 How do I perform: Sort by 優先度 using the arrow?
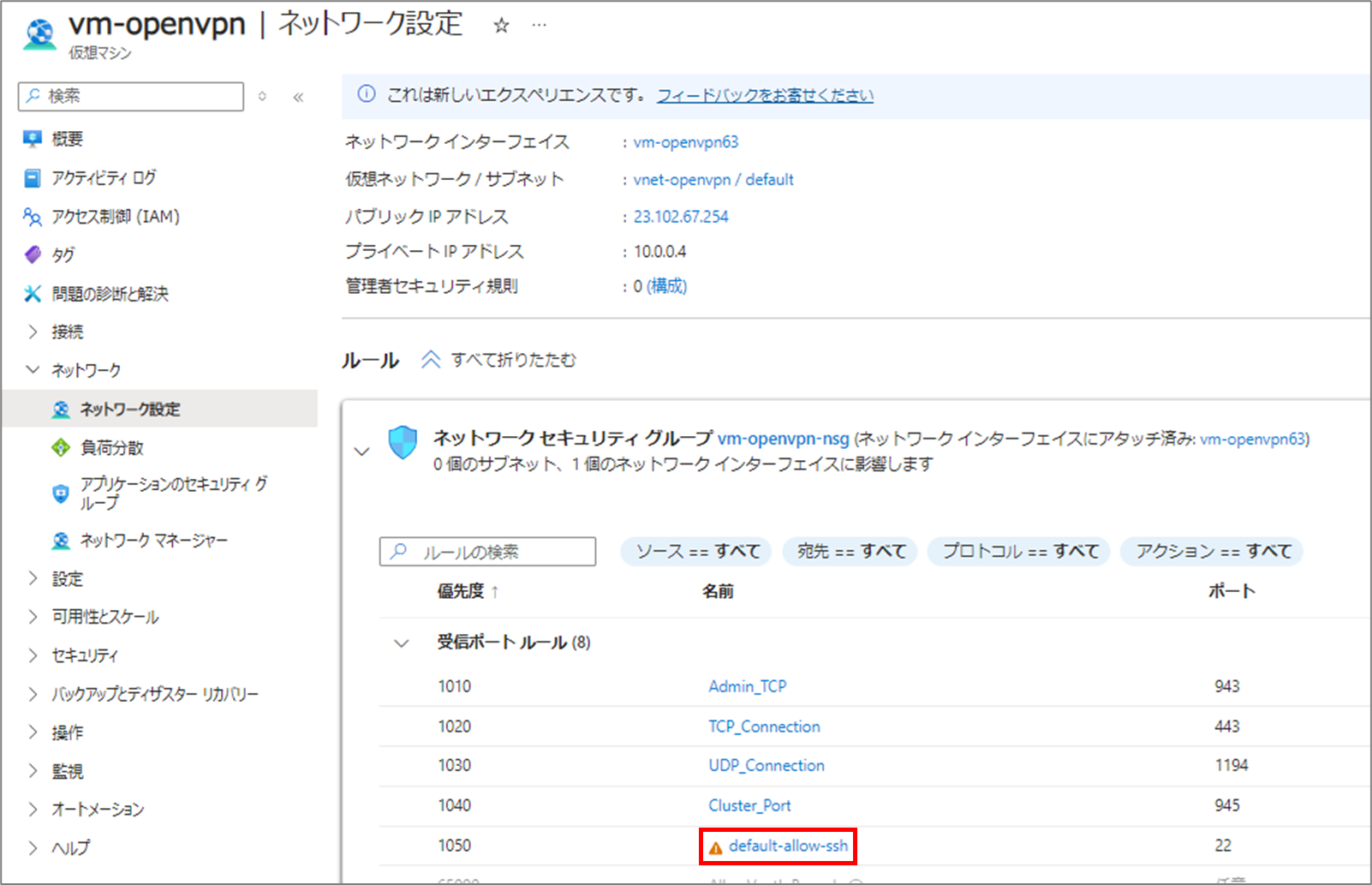[x=495, y=591]
